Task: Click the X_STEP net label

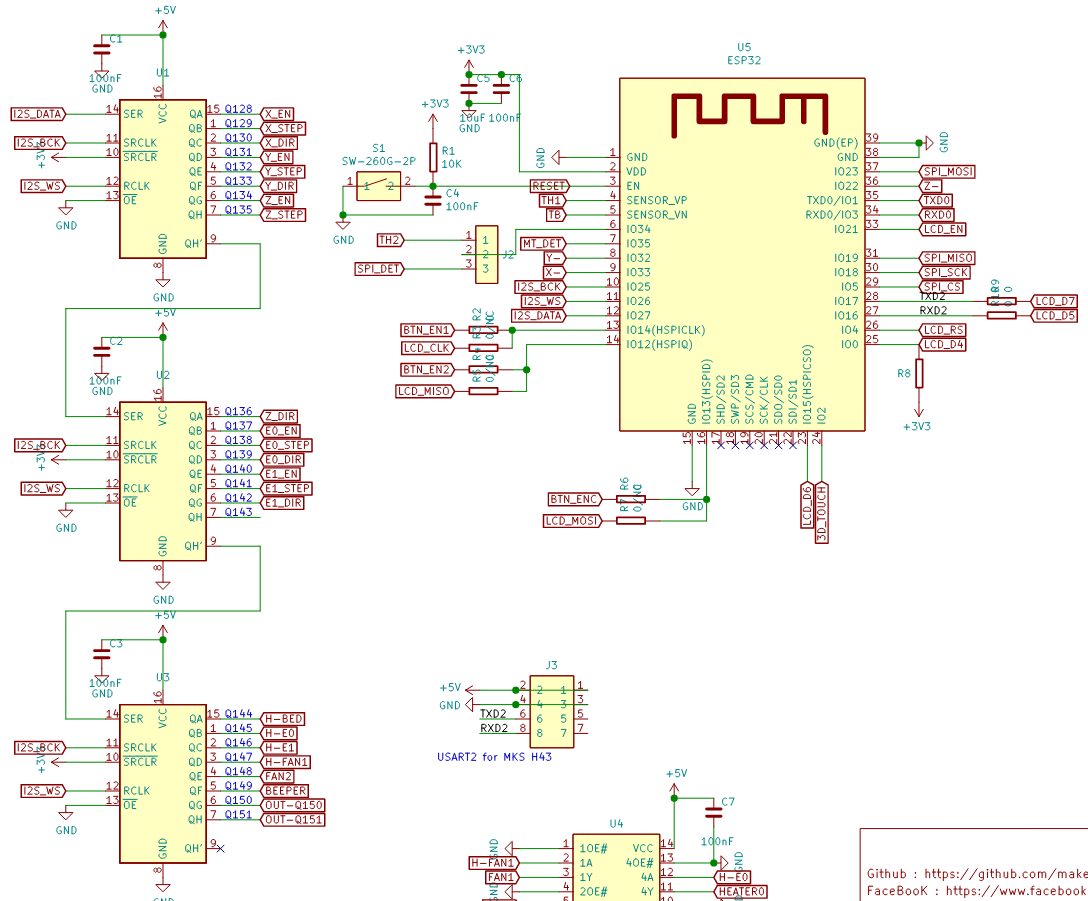Action: 284,128
